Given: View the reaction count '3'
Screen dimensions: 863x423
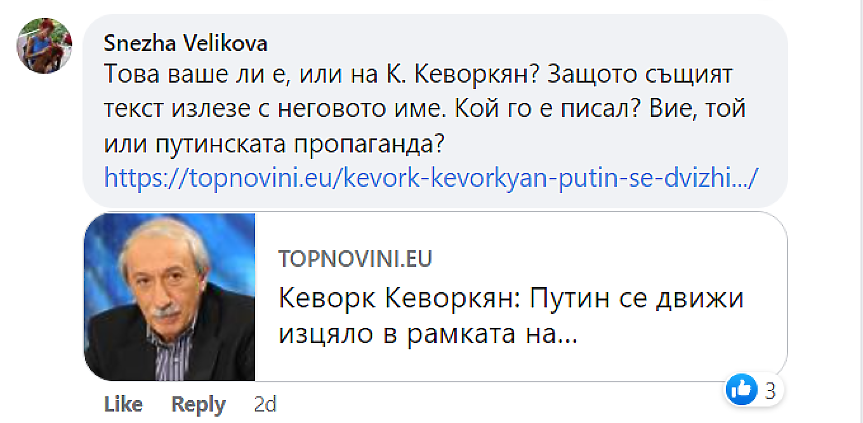Looking at the screenshot, I should click(x=770, y=390).
